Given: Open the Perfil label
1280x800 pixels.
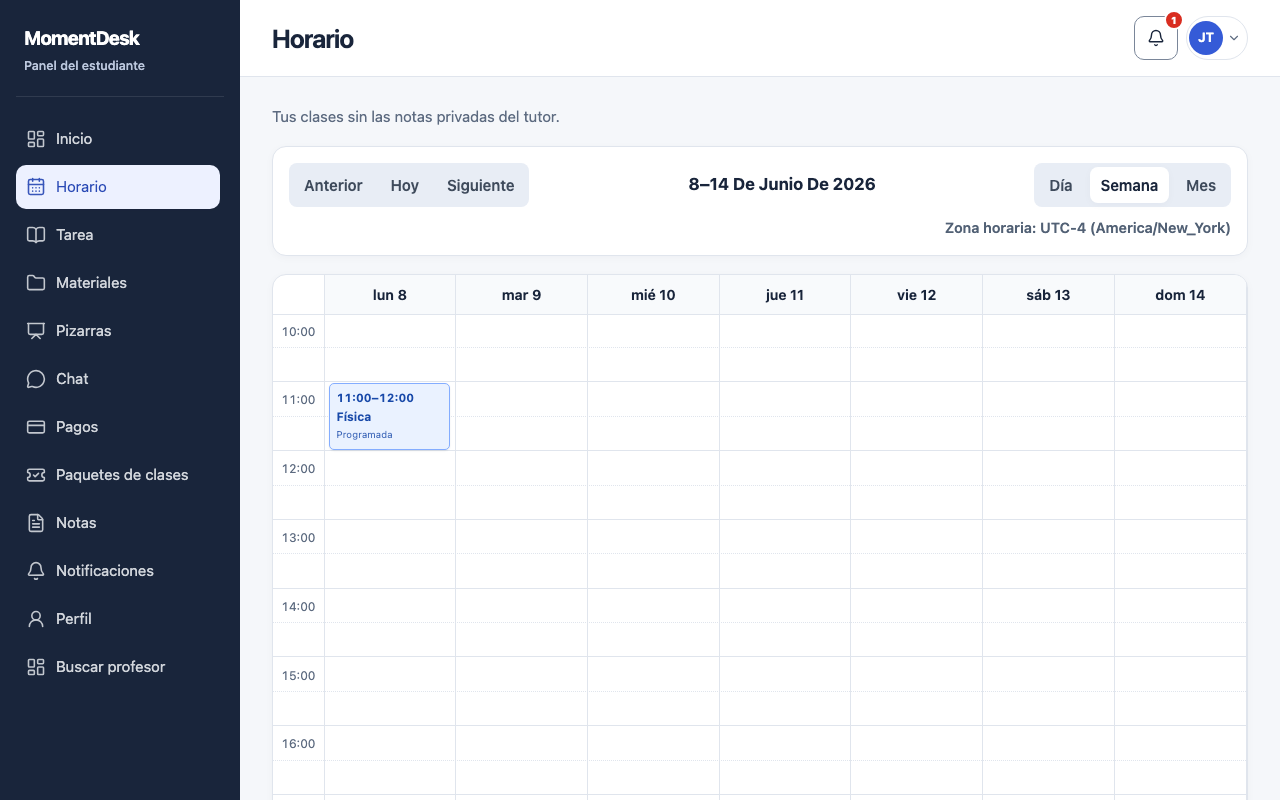Looking at the screenshot, I should (74, 619).
